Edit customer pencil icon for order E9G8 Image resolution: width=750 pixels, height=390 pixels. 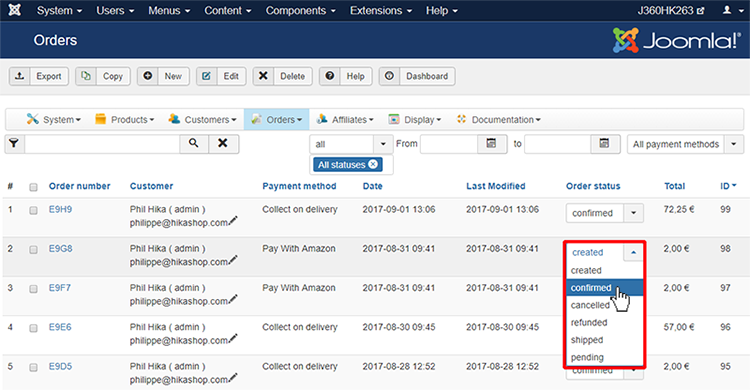click(x=233, y=260)
